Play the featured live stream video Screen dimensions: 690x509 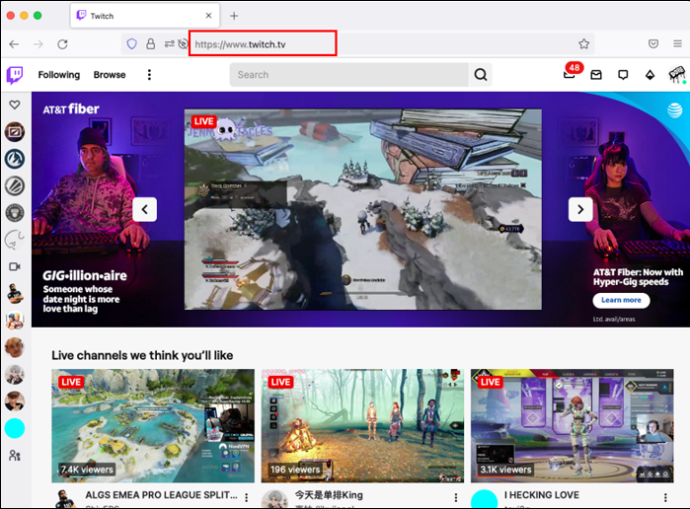(363, 209)
